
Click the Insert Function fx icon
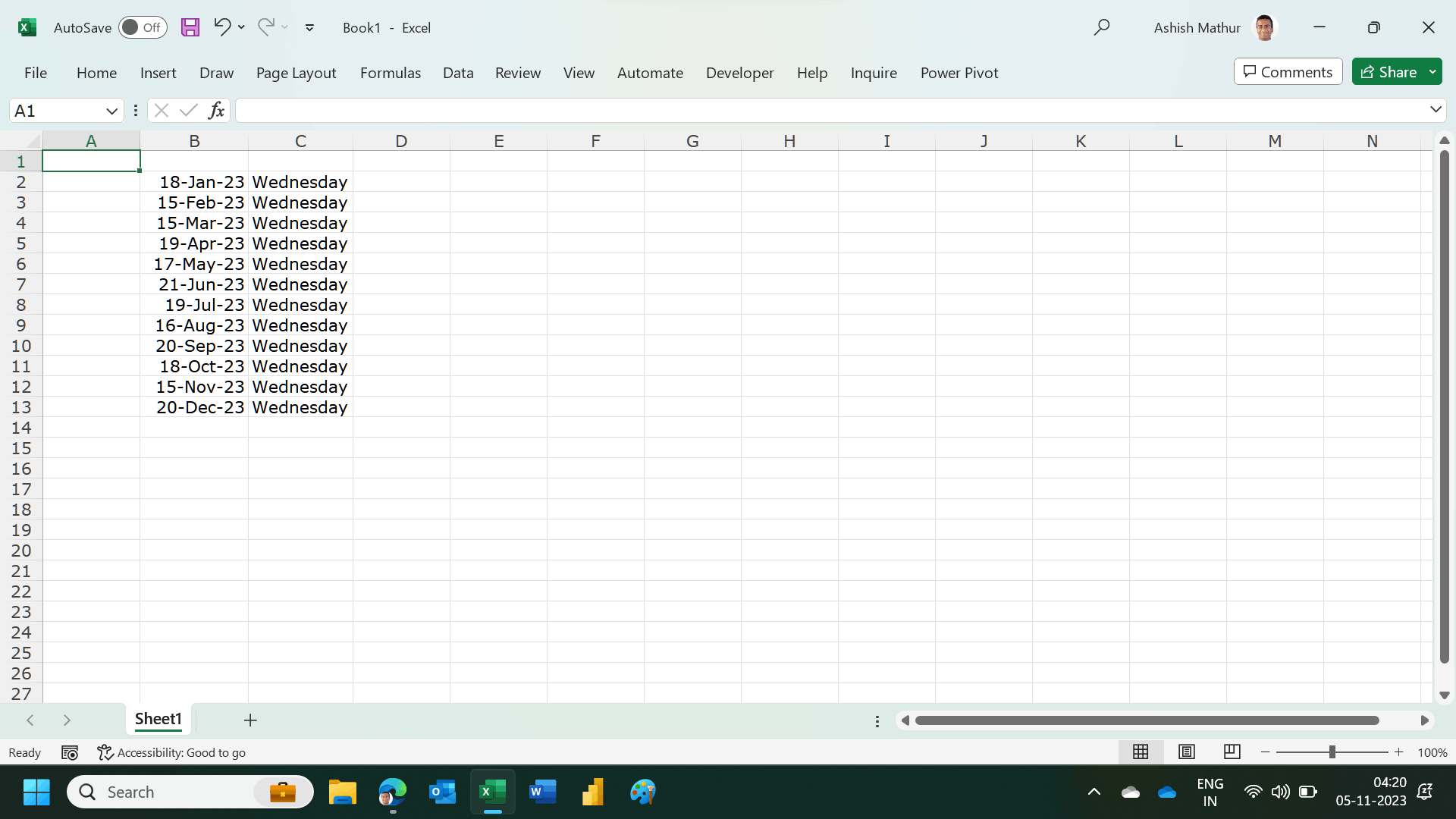click(216, 111)
